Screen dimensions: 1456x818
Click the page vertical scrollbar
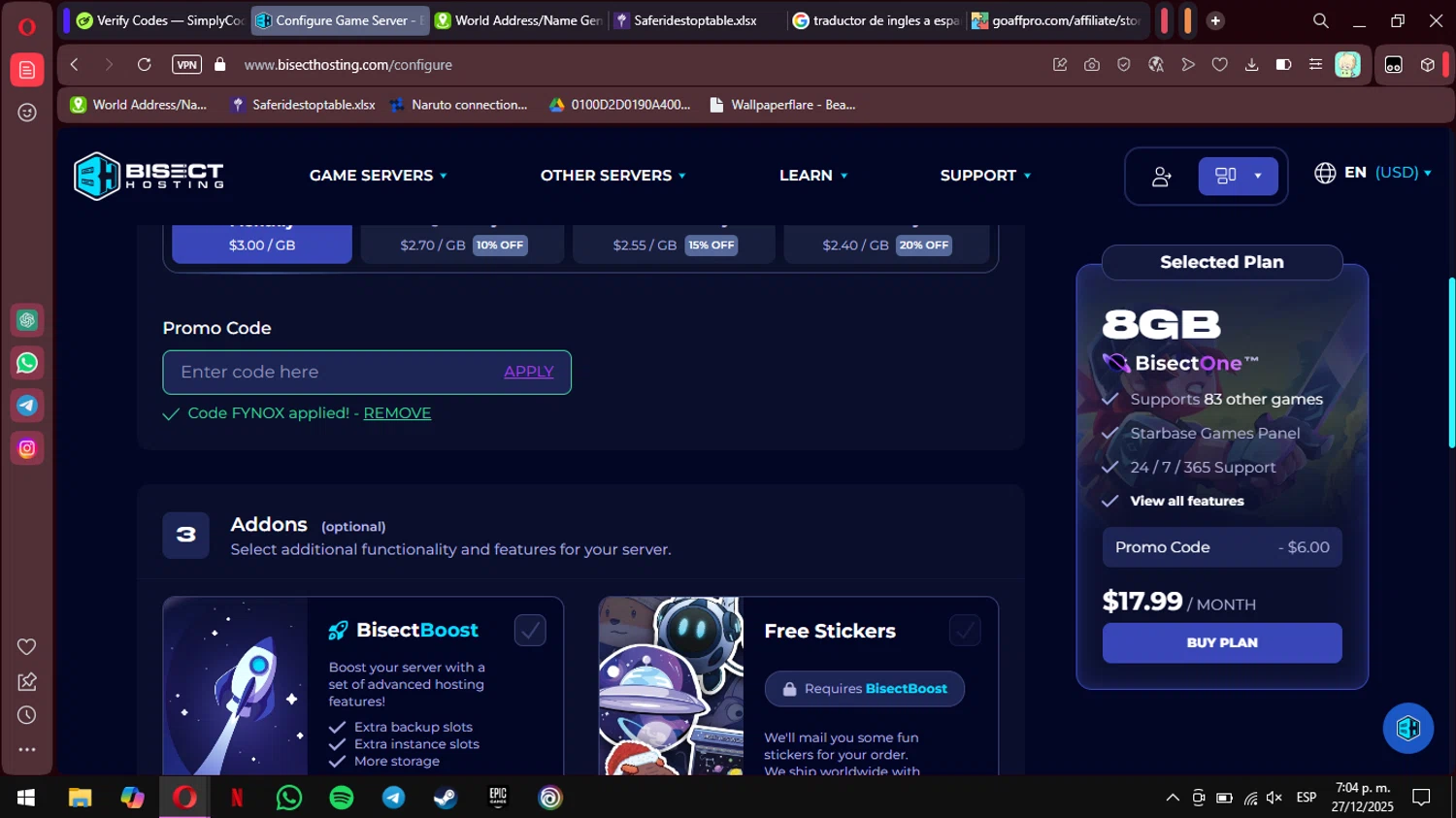click(1451, 362)
